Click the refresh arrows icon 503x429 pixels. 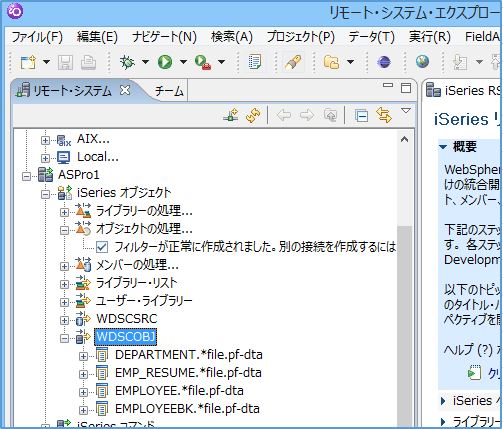253,115
